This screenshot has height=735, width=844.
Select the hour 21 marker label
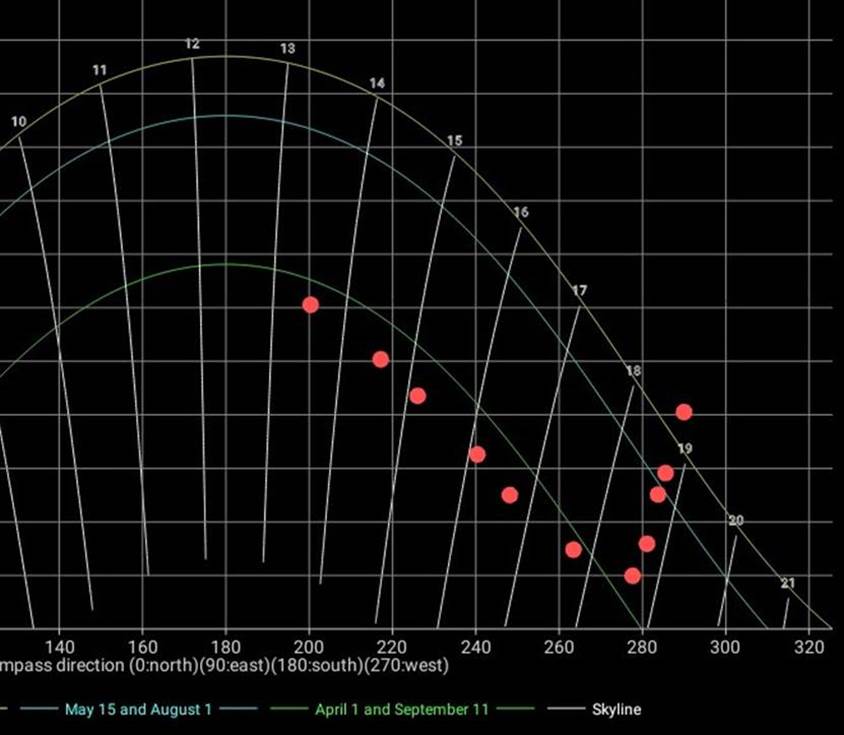pos(788,584)
